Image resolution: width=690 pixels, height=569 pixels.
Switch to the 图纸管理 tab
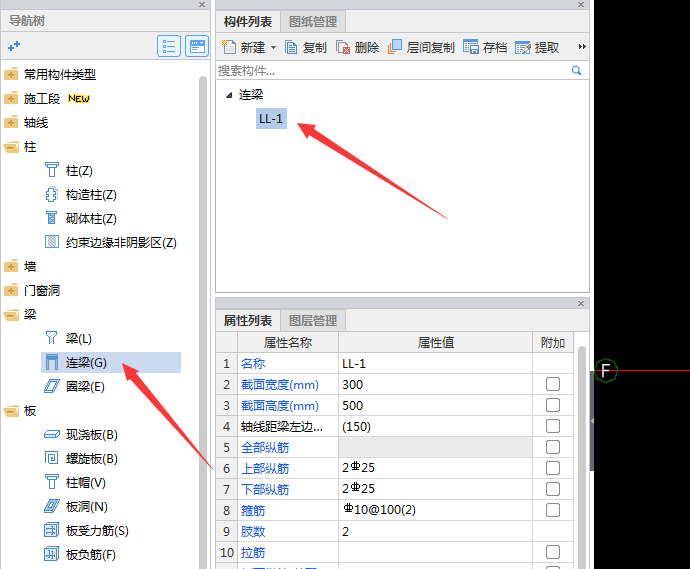pos(313,22)
